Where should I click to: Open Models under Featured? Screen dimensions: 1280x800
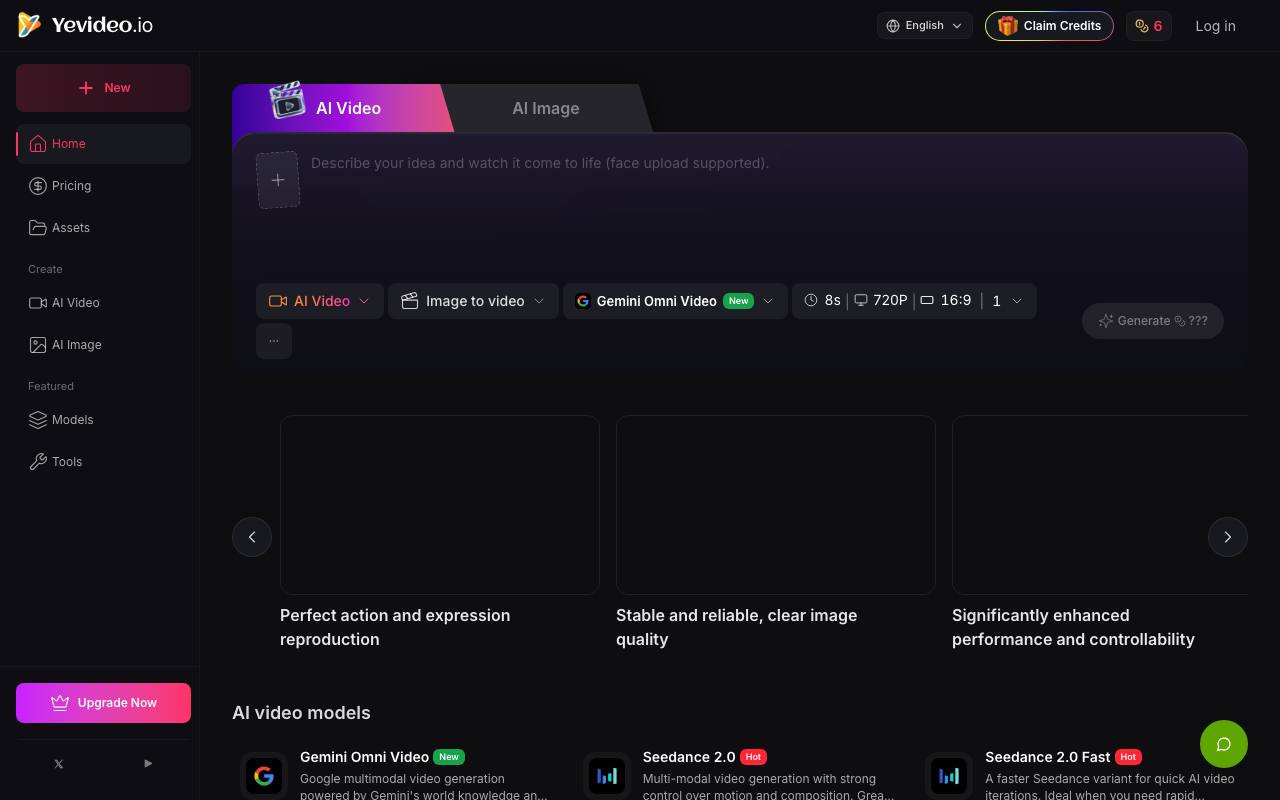[x=104, y=420]
